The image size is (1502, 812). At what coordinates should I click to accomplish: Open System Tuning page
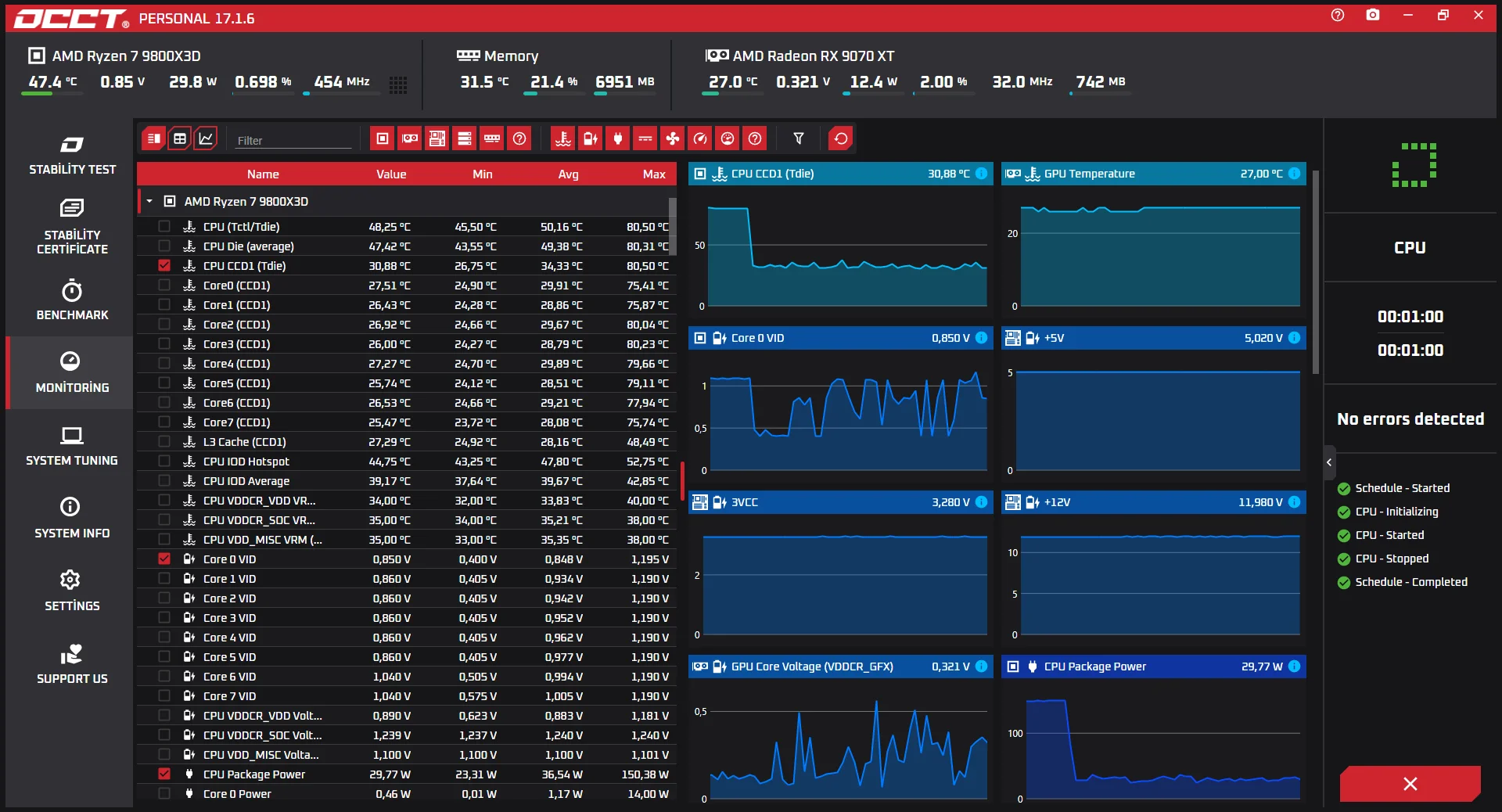coord(72,446)
